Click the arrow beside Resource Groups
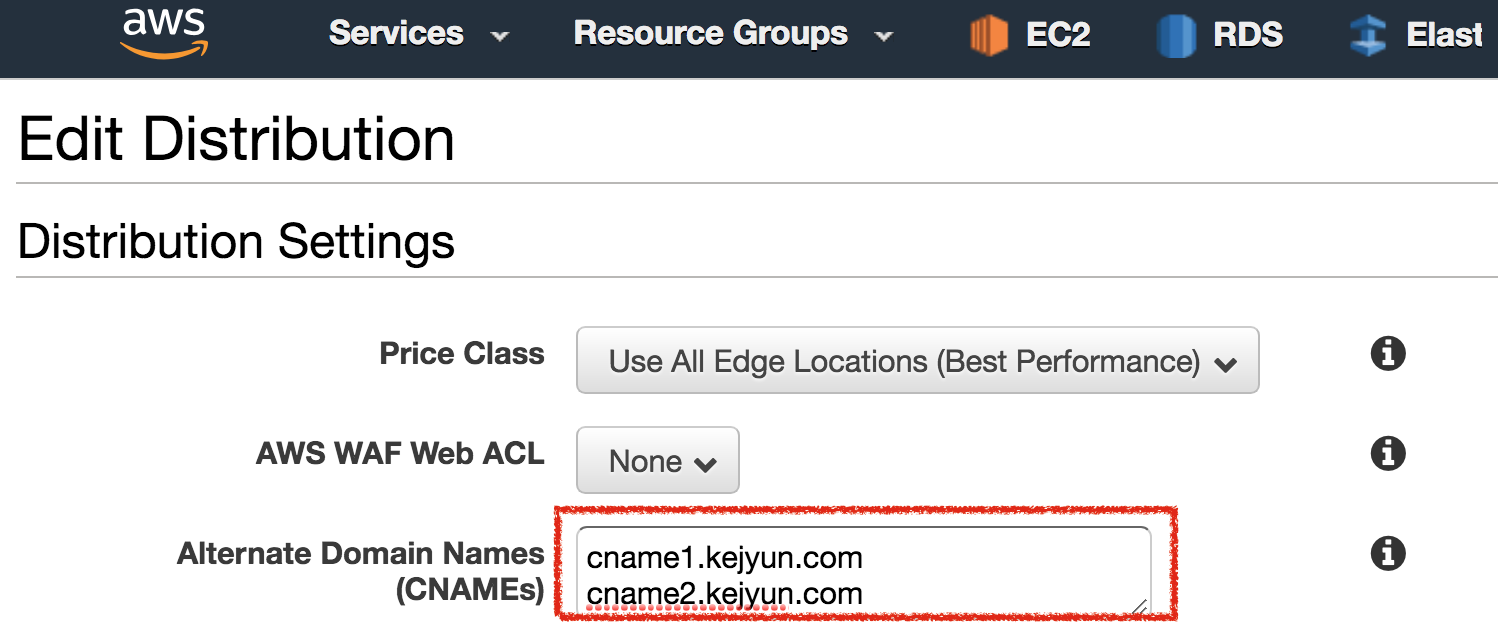This screenshot has width=1498, height=628. 884,37
